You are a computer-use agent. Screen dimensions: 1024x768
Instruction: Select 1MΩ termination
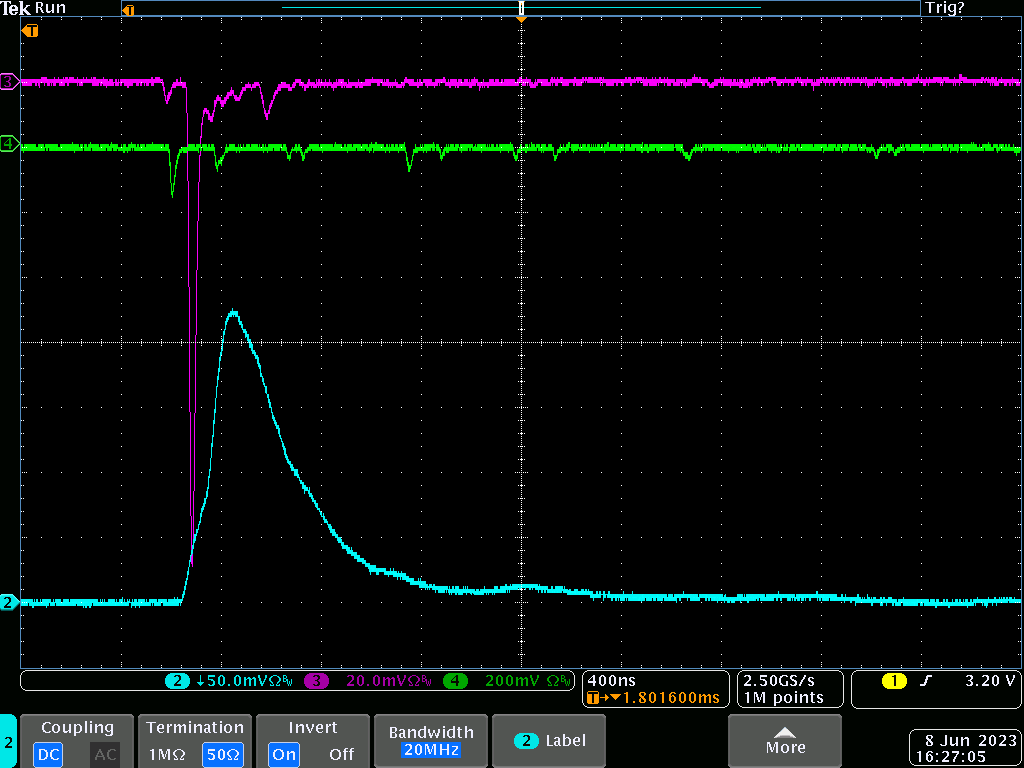(x=166, y=755)
